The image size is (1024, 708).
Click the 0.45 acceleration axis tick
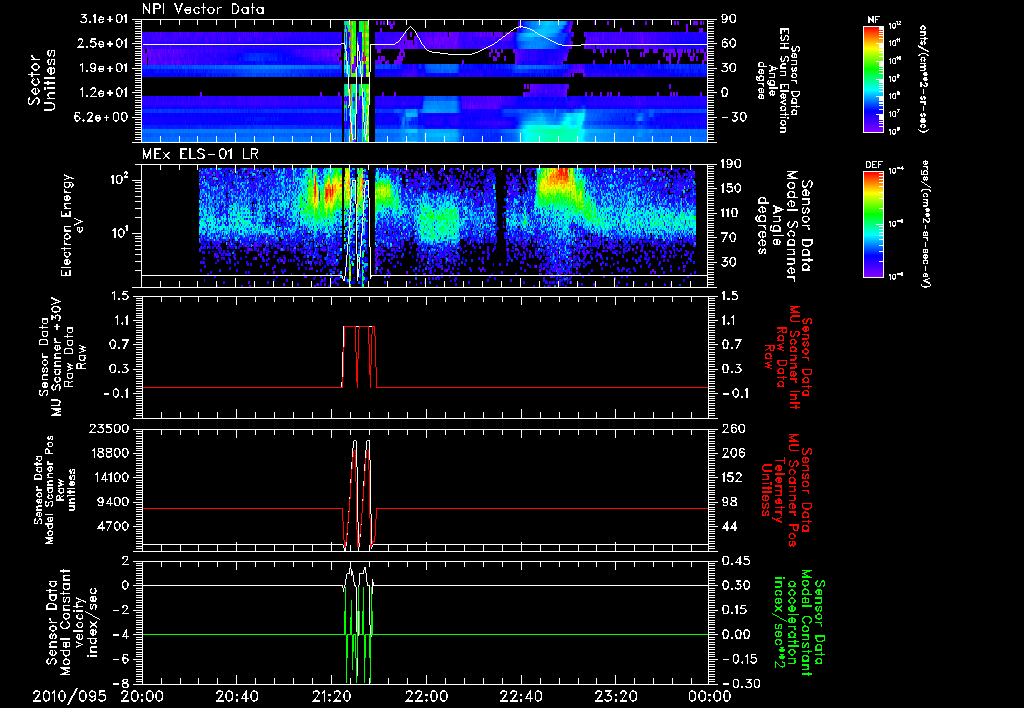735,560
